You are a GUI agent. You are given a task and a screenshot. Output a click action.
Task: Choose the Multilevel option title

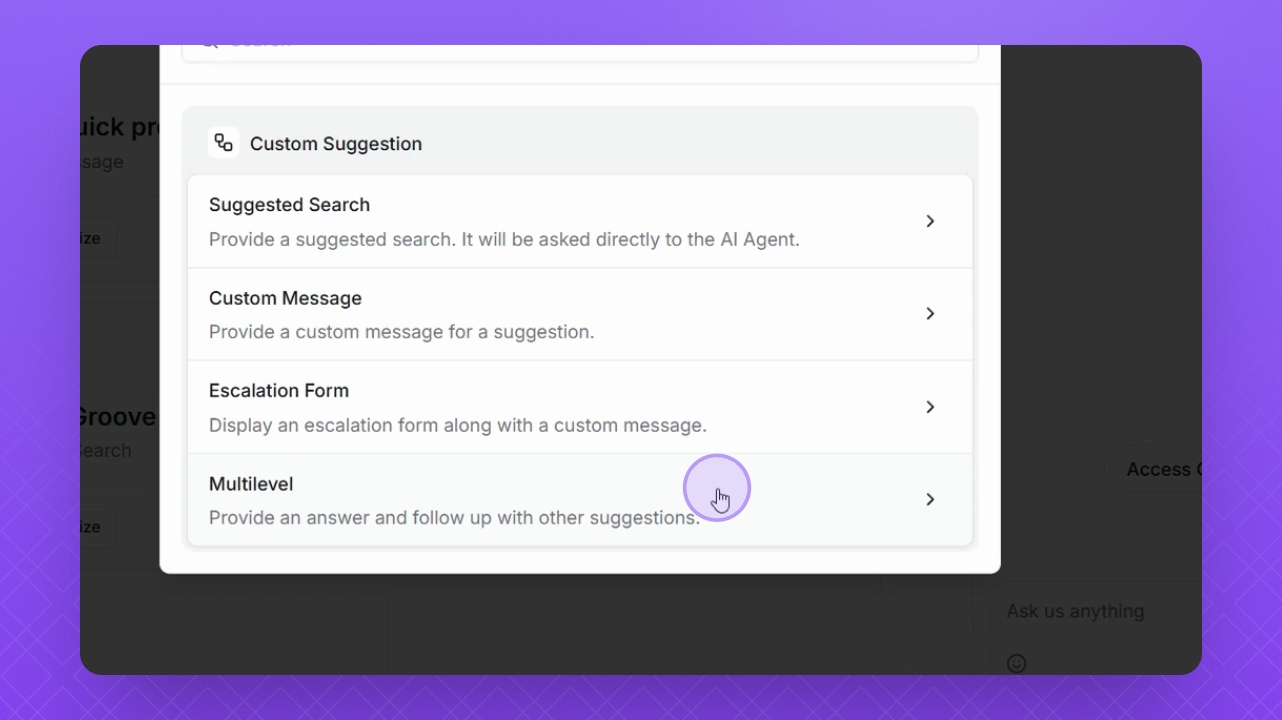pyautogui.click(x=251, y=484)
